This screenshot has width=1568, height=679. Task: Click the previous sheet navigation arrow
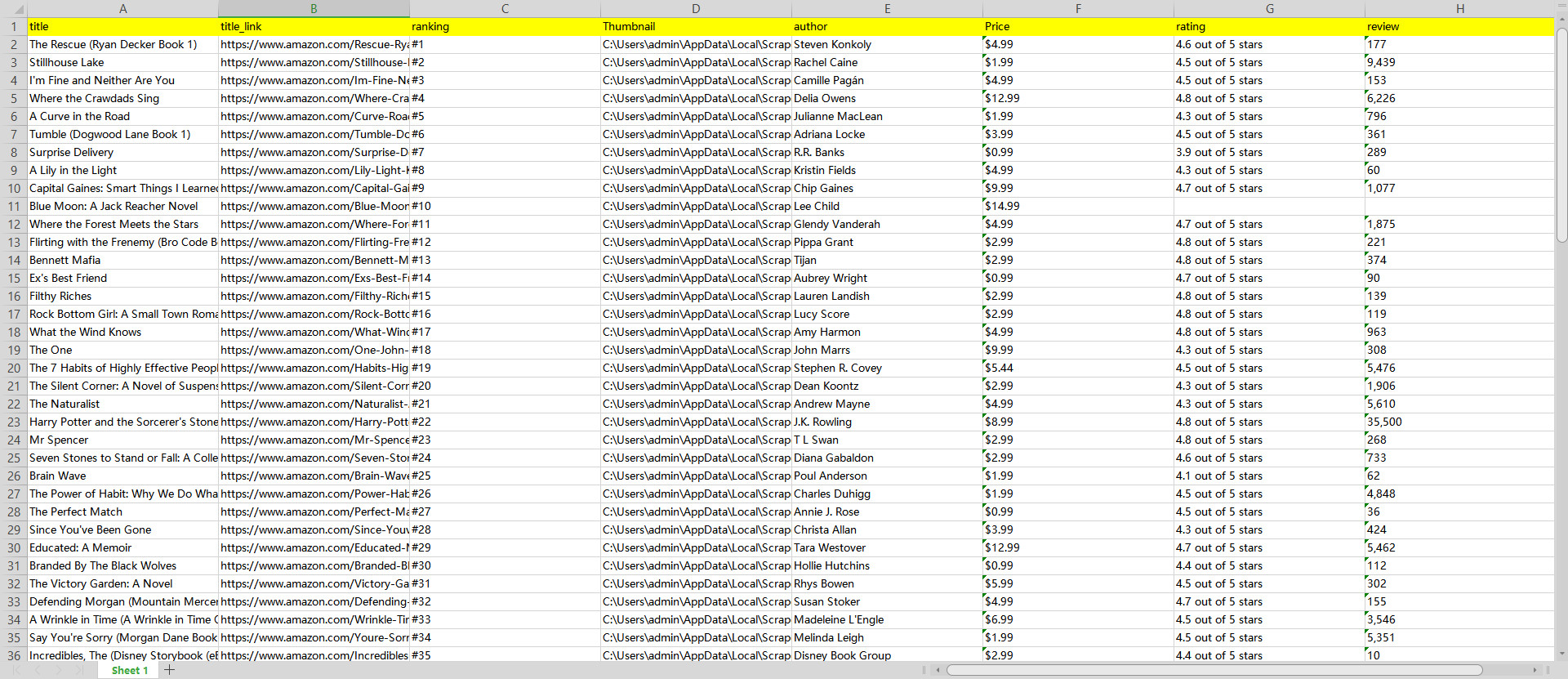38,670
